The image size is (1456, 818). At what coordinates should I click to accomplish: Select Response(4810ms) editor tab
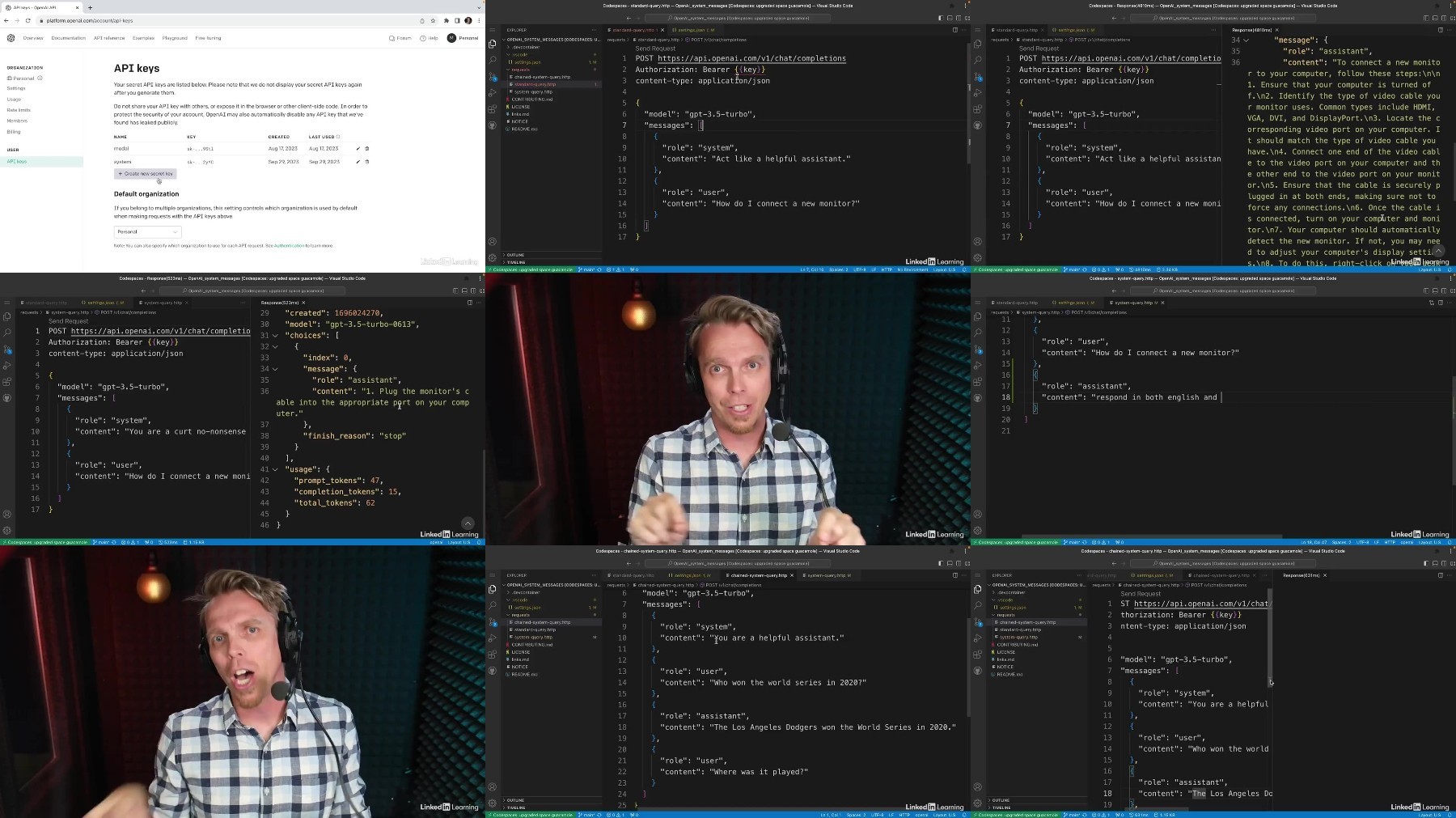click(1255, 30)
